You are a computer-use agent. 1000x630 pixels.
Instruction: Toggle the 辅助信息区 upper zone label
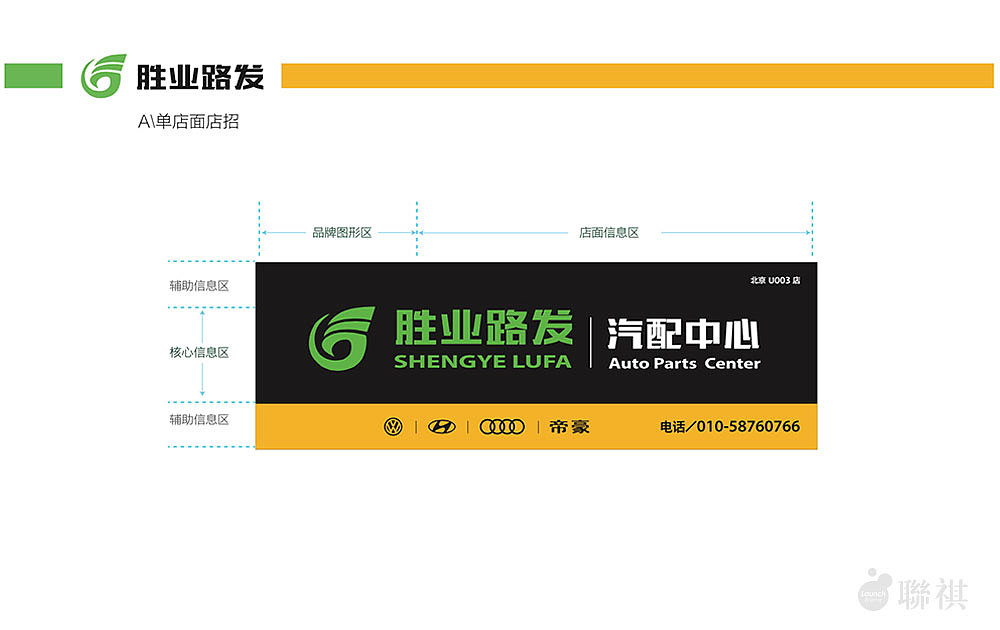tap(198, 285)
